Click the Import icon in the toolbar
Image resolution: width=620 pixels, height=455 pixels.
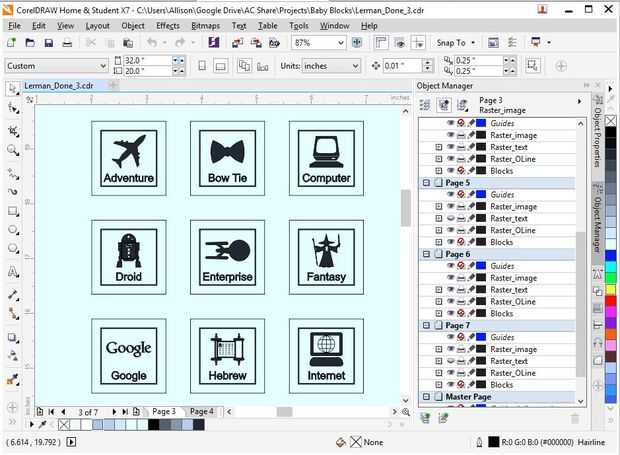point(238,42)
